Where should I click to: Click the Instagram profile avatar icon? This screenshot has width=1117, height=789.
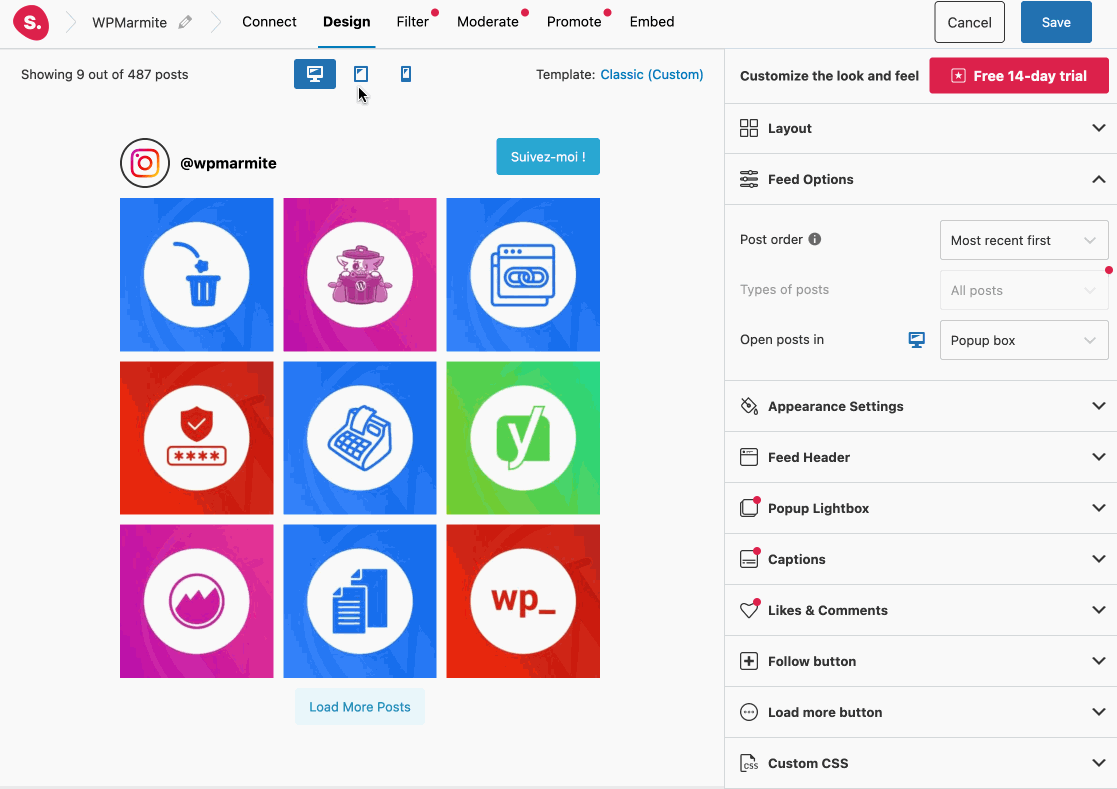point(145,163)
